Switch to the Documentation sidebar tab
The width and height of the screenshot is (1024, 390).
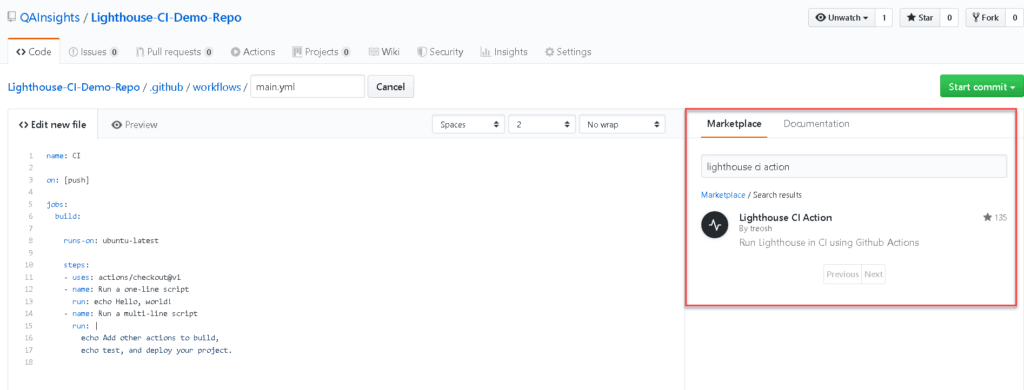pos(816,123)
